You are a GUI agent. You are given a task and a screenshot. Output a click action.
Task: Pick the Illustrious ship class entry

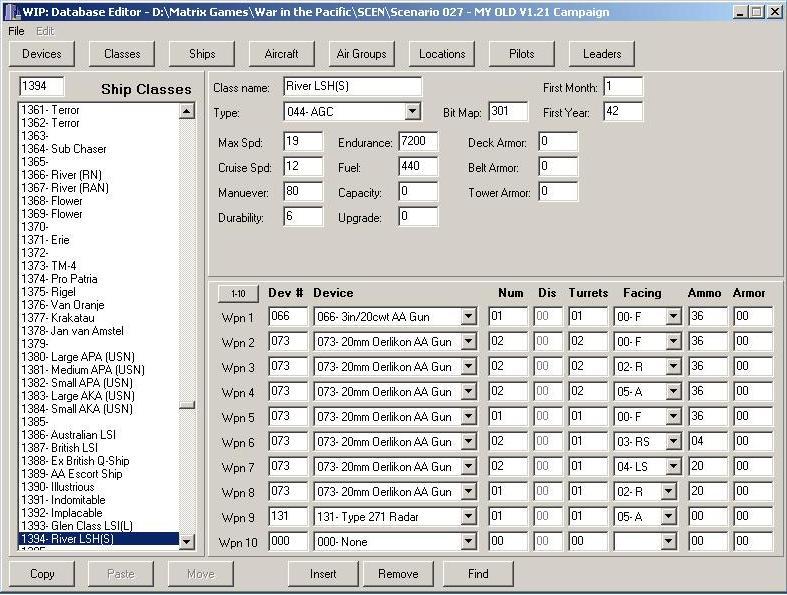click(x=58, y=487)
